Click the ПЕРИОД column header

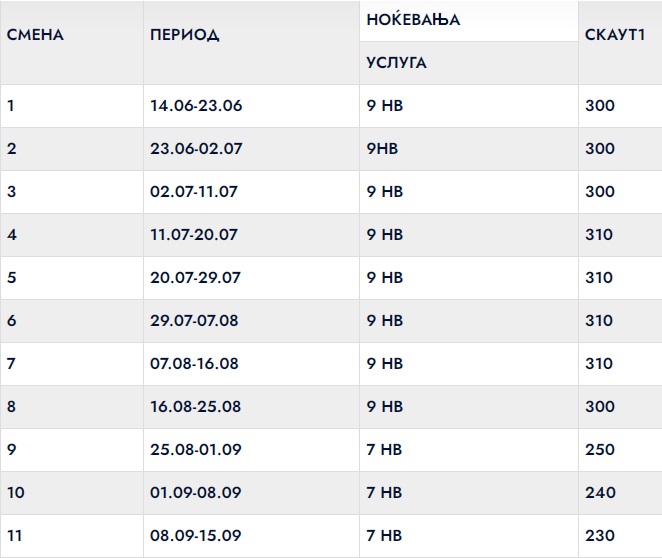185,35
